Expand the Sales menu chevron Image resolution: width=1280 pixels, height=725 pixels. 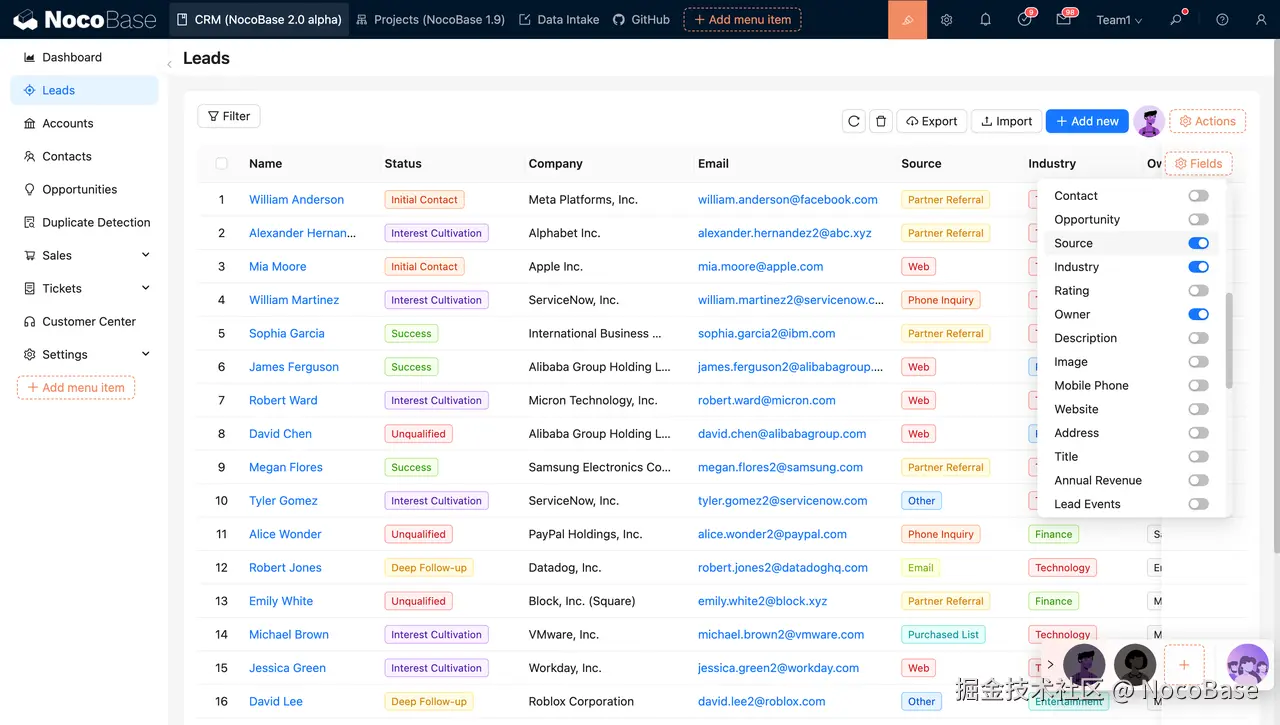tap(145, 255)
